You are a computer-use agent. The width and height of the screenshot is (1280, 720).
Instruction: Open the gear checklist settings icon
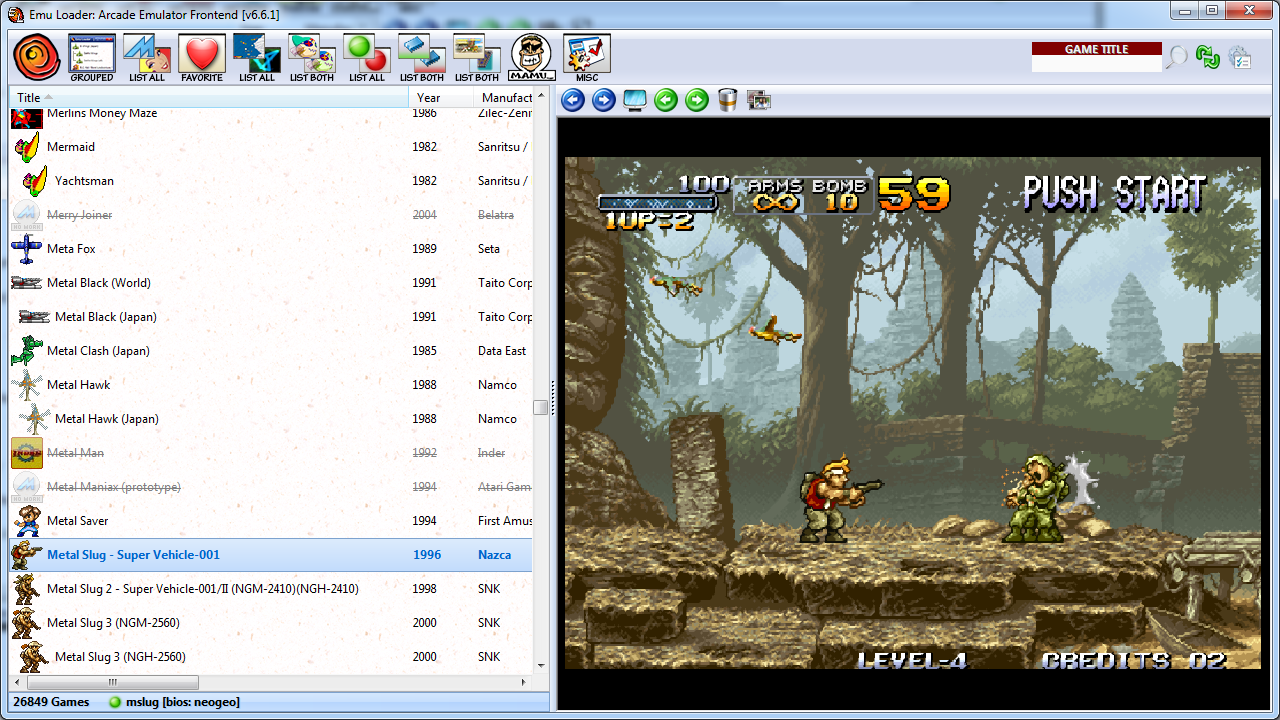(x=1240, y=57)
